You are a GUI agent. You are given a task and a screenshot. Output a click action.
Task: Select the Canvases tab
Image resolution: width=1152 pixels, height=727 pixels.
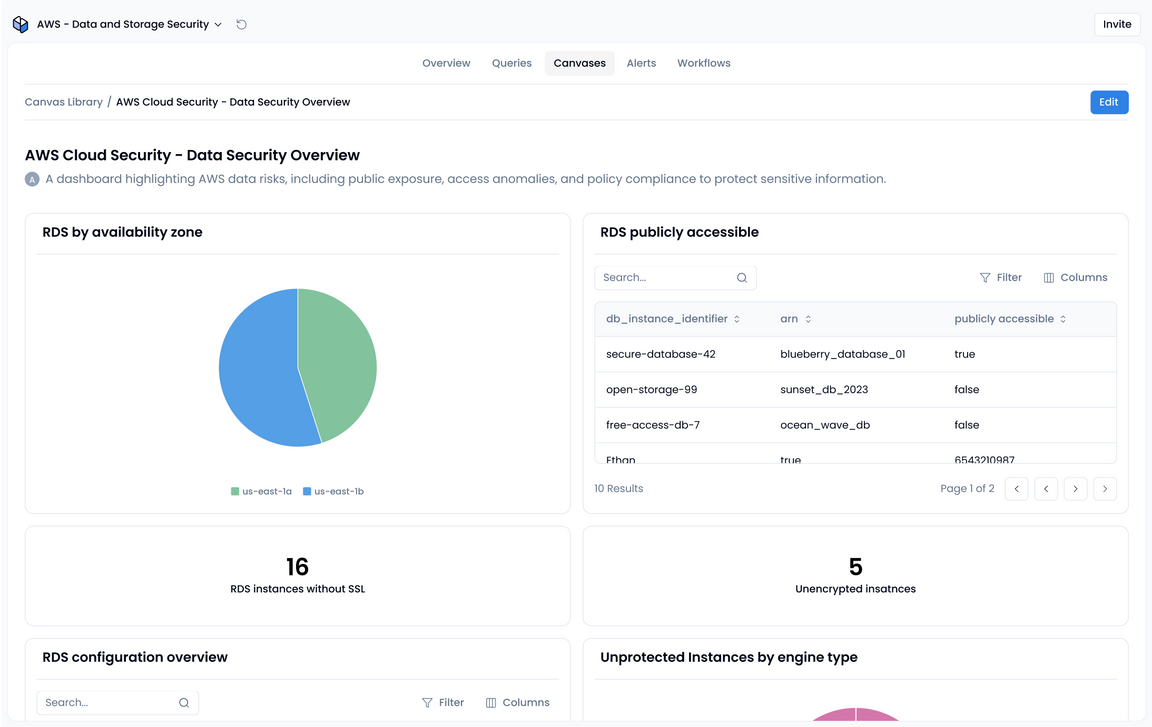(x=580, y=63)
